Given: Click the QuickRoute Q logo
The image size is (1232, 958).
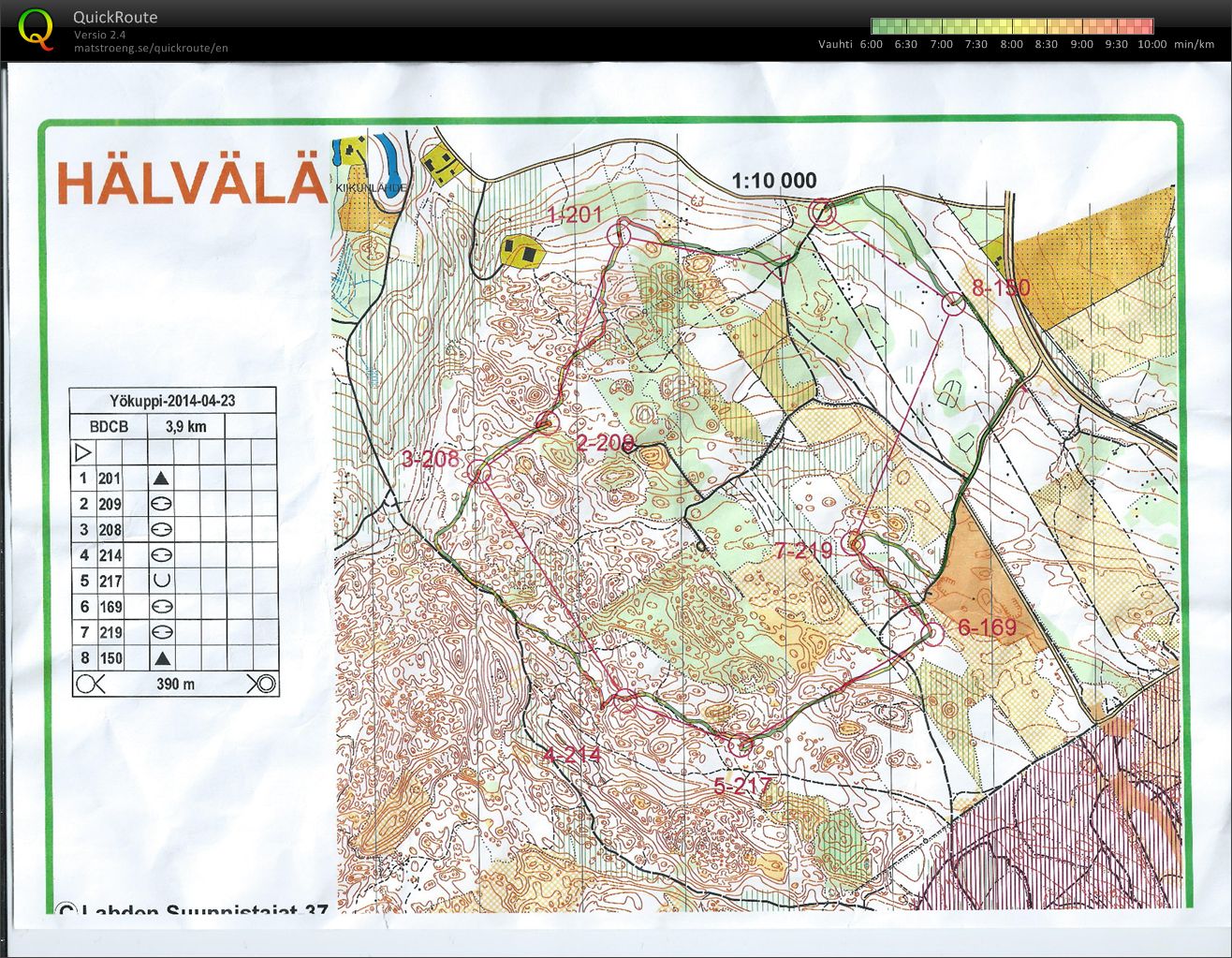Looking at the screenshot, I should tap(36, 25).
